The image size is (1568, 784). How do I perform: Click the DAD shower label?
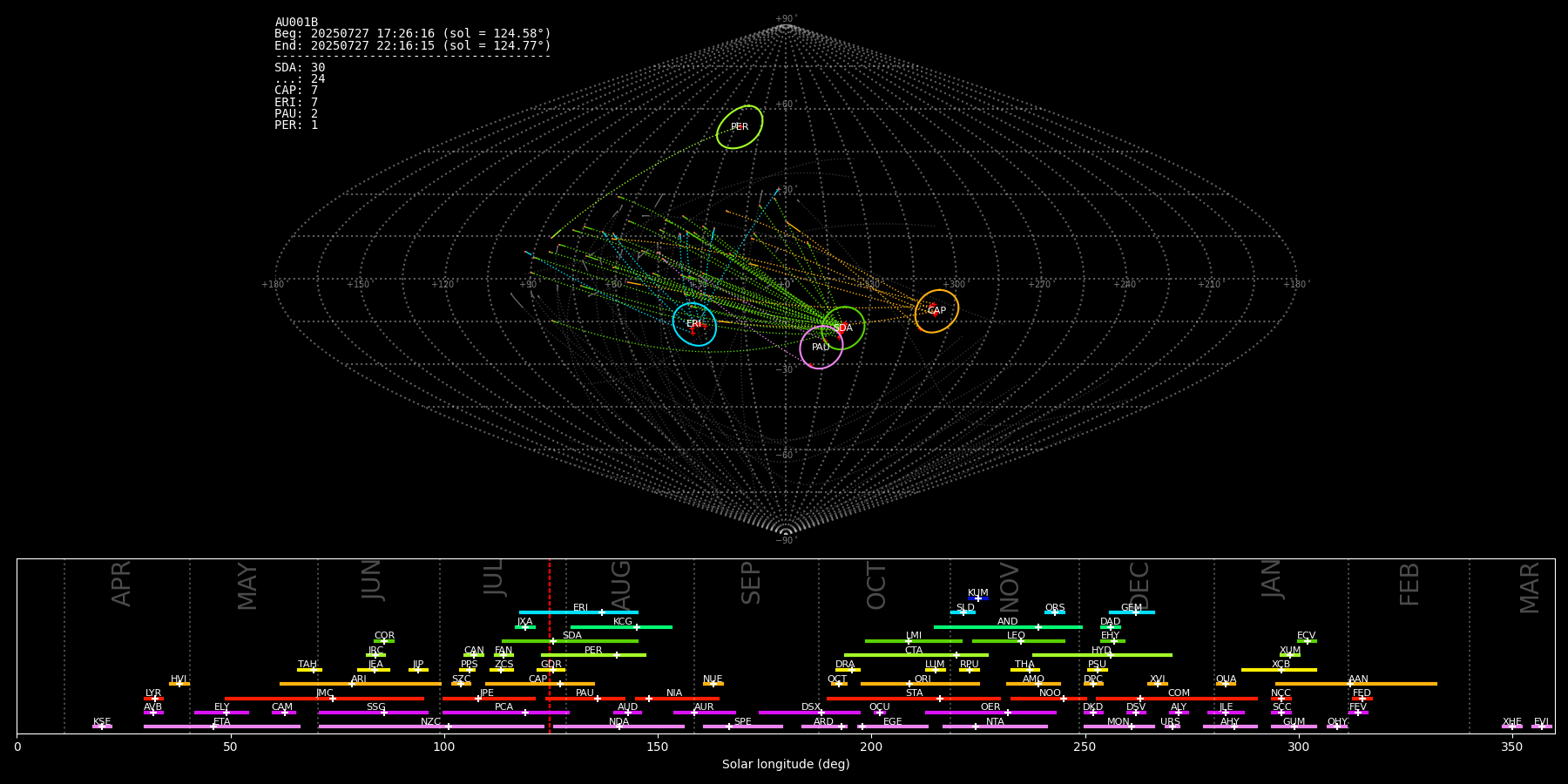tap(1111, 622)
